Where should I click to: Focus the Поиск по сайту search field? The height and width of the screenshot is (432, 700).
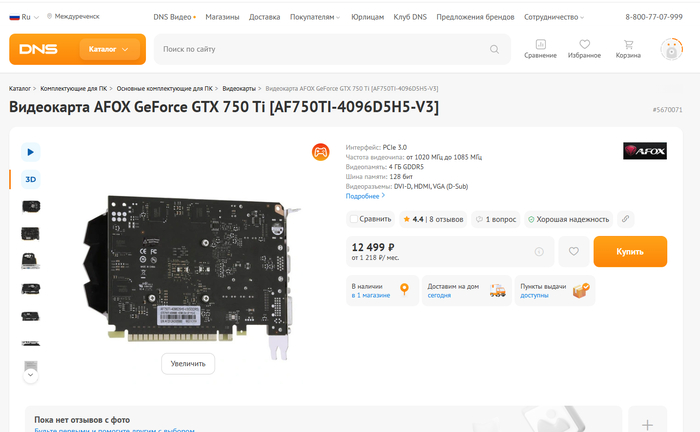pos(332,49)
